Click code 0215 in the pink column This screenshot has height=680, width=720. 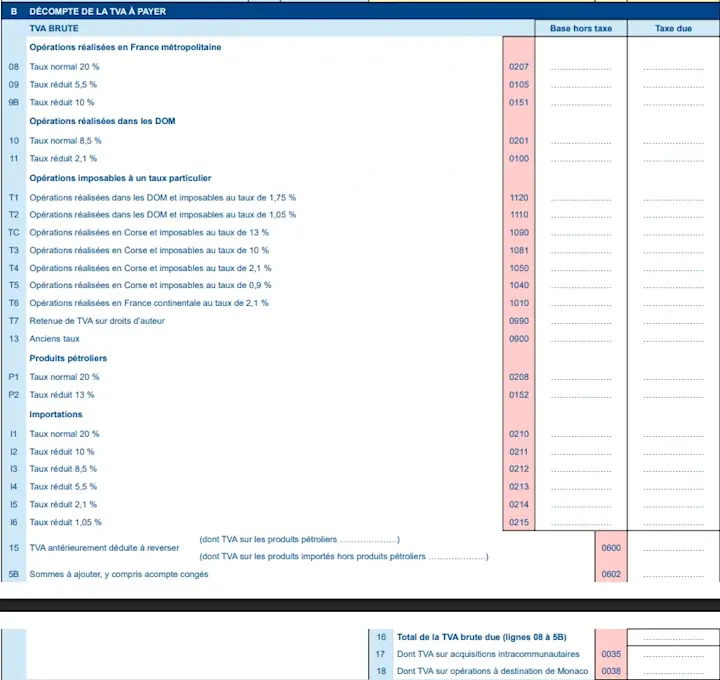[519, 523]
